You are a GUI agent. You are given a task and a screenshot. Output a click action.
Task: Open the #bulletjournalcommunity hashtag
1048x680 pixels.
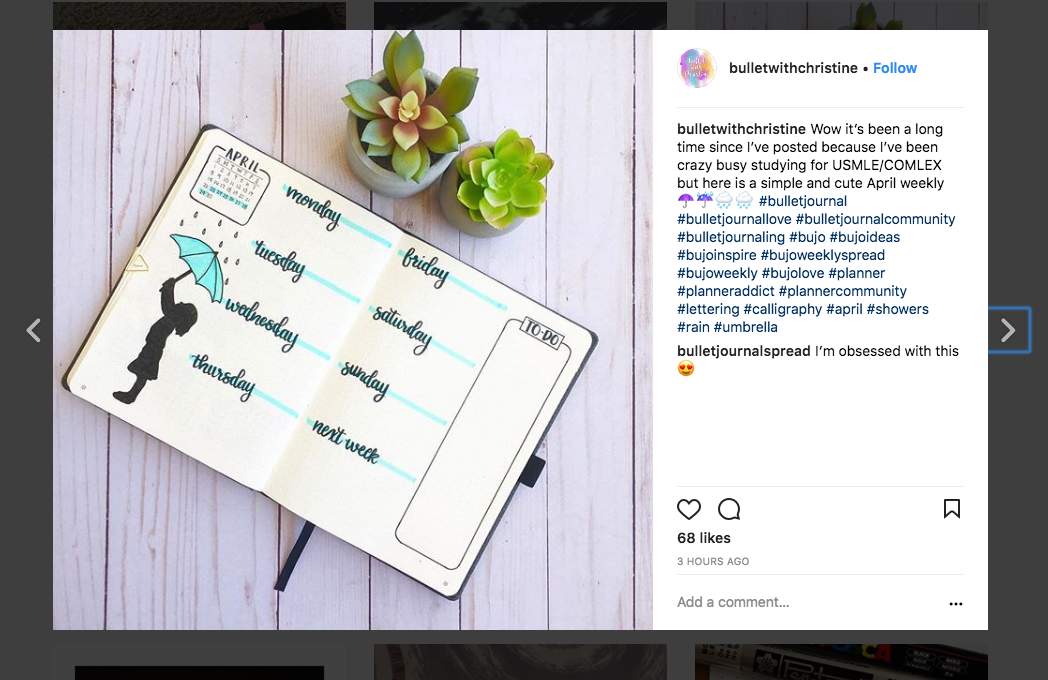(876, 219)
